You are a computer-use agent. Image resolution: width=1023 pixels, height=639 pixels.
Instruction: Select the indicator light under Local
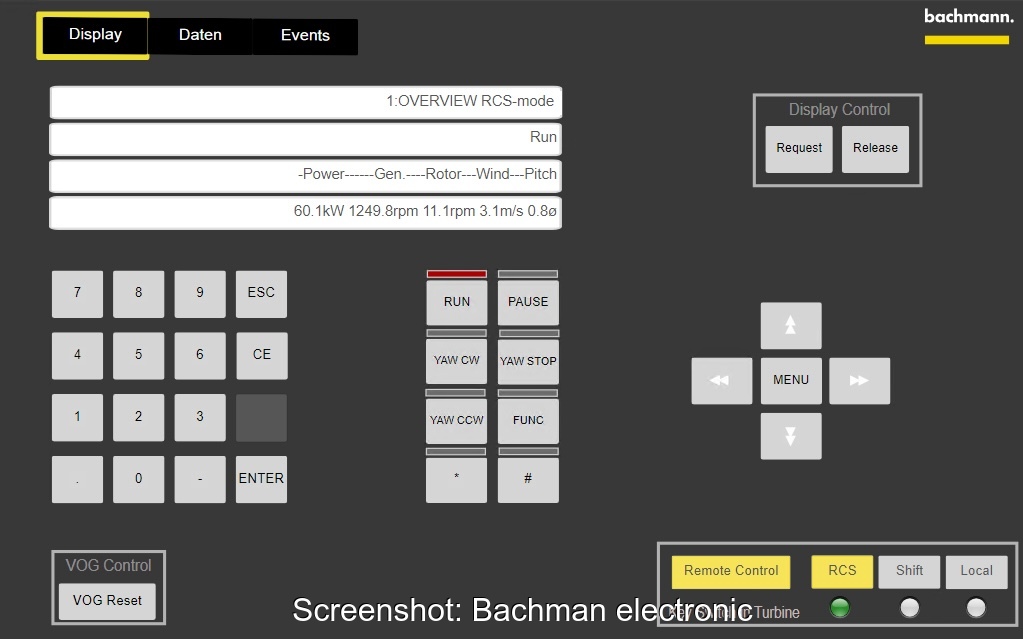click(976, 607)
